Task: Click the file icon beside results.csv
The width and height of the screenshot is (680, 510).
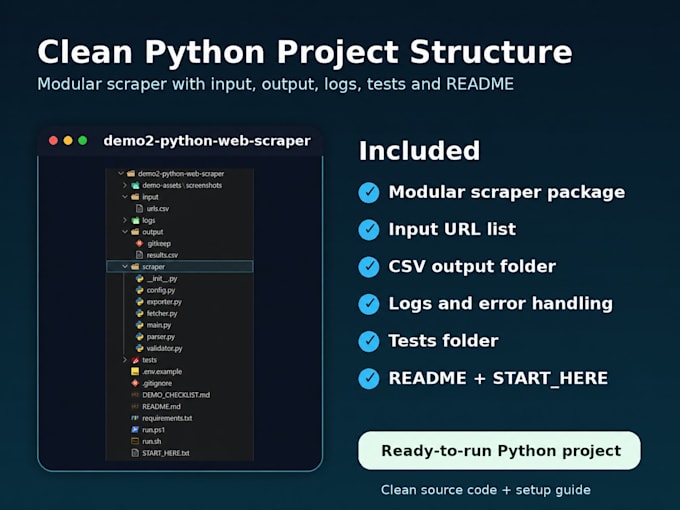Action: [x=140, y=255]
